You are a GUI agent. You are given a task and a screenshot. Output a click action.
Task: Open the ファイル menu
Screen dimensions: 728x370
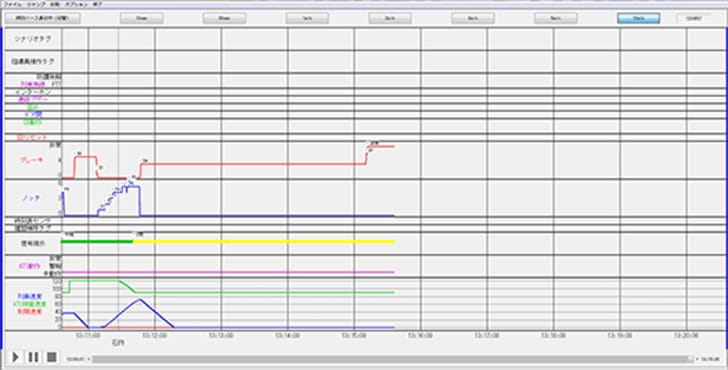11,3
